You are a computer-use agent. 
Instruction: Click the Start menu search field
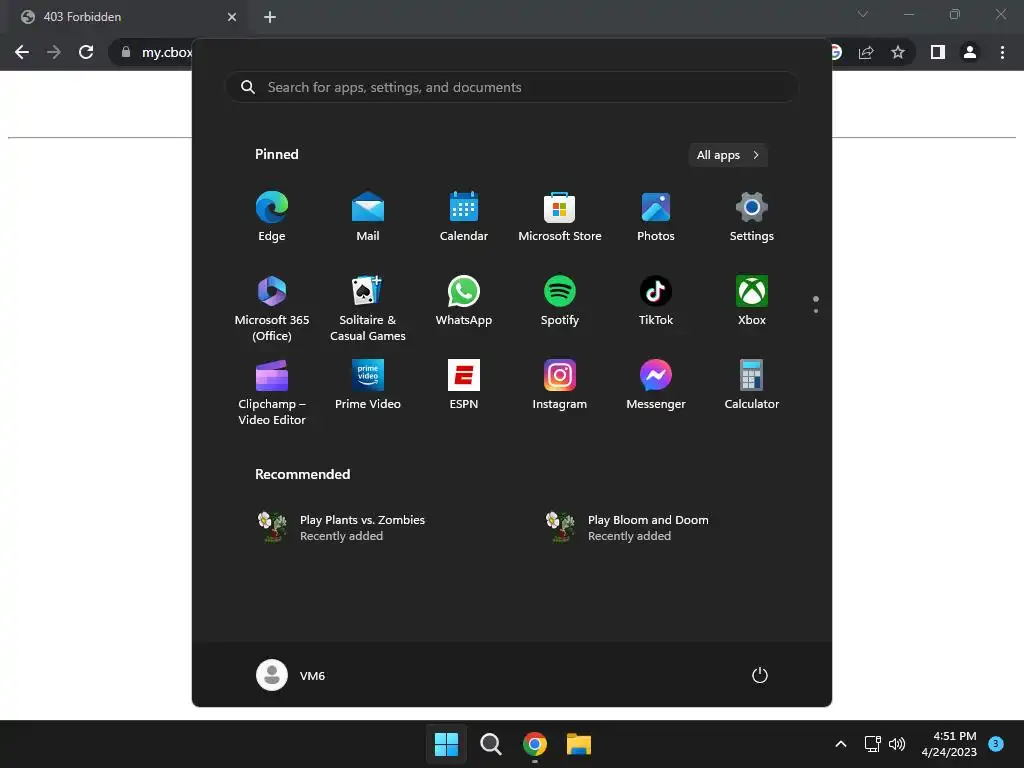click(x=511, y=87)
